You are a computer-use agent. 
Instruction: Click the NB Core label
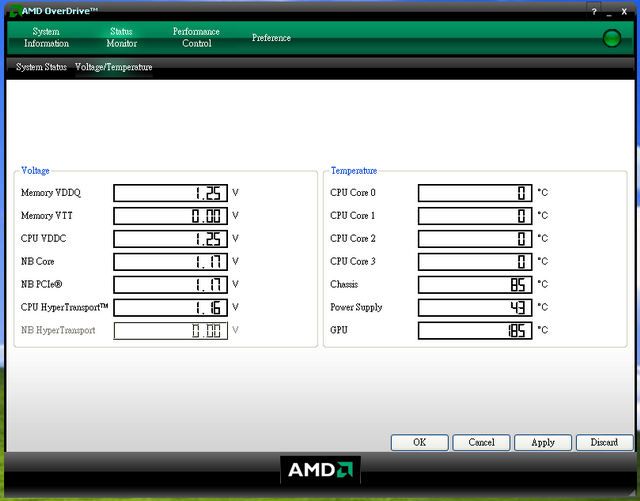38,261
